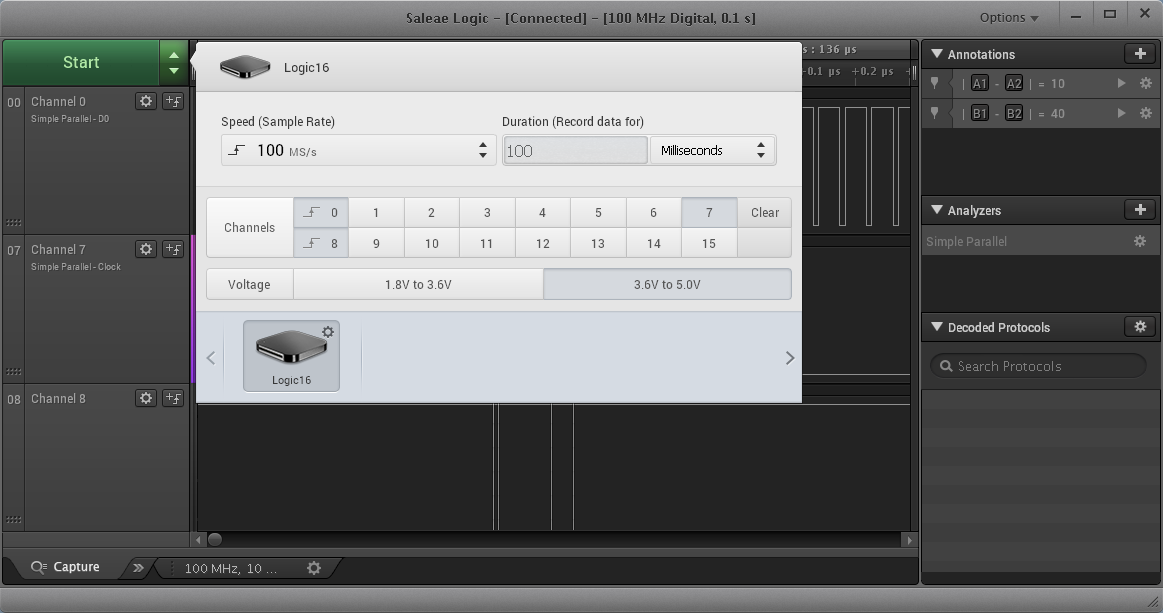Screen dimensions: 1163x613
Task: Open Simple Parallel analyzer settings gear
Action: coord(1140,241)
